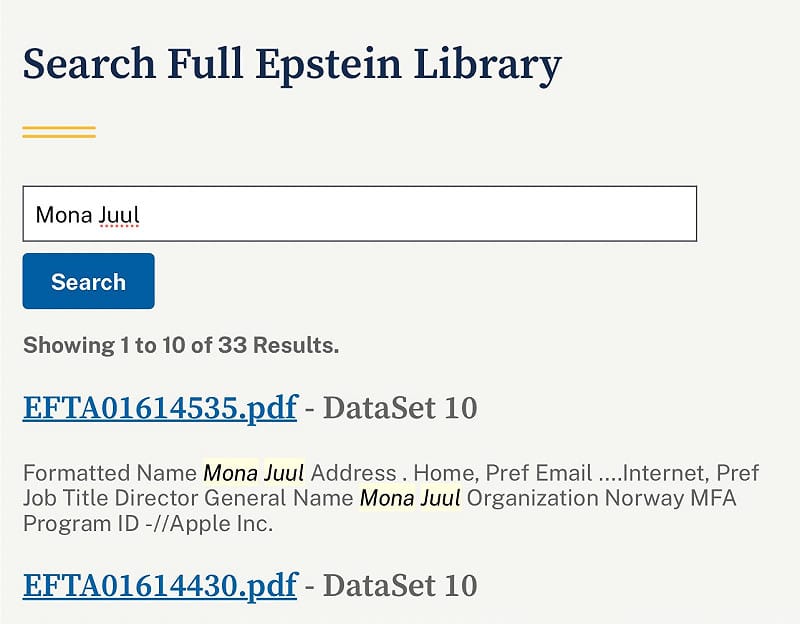Click the yellow double-line divider under heading
800x624 pixels.
point(59,132)
